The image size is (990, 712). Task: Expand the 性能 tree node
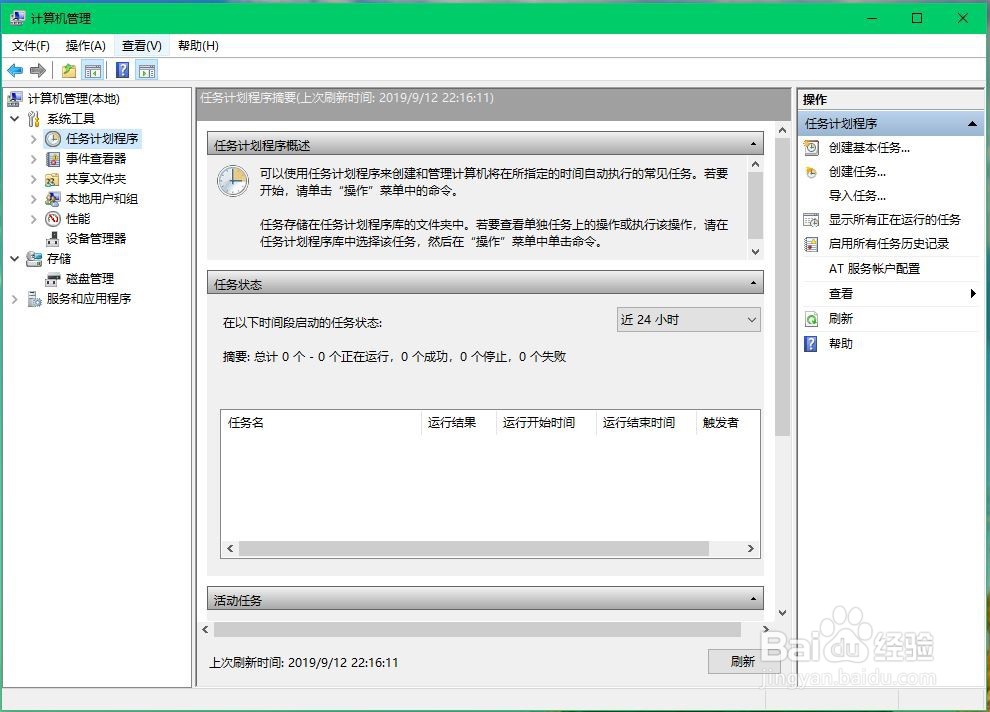click(x=33, y=219)
